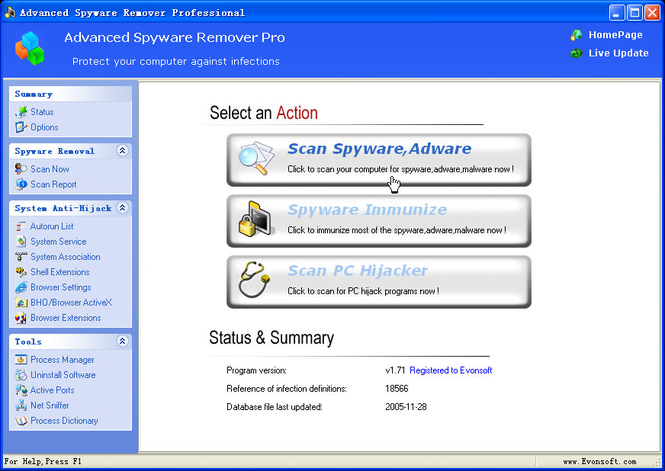The width and height of the screenshot is (665, 471).
Task: Open Process Dictionary
Action: click(x=64, y=421)
